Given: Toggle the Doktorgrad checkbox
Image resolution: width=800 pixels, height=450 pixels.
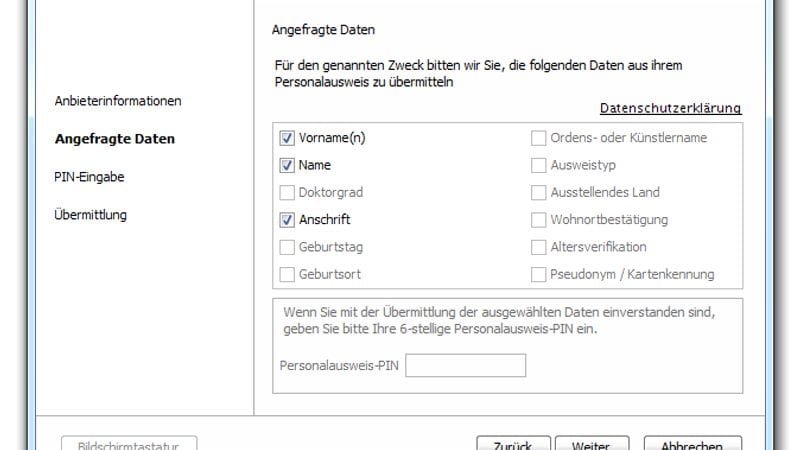Looking at the screenshot, I should (x=288, y=192).
